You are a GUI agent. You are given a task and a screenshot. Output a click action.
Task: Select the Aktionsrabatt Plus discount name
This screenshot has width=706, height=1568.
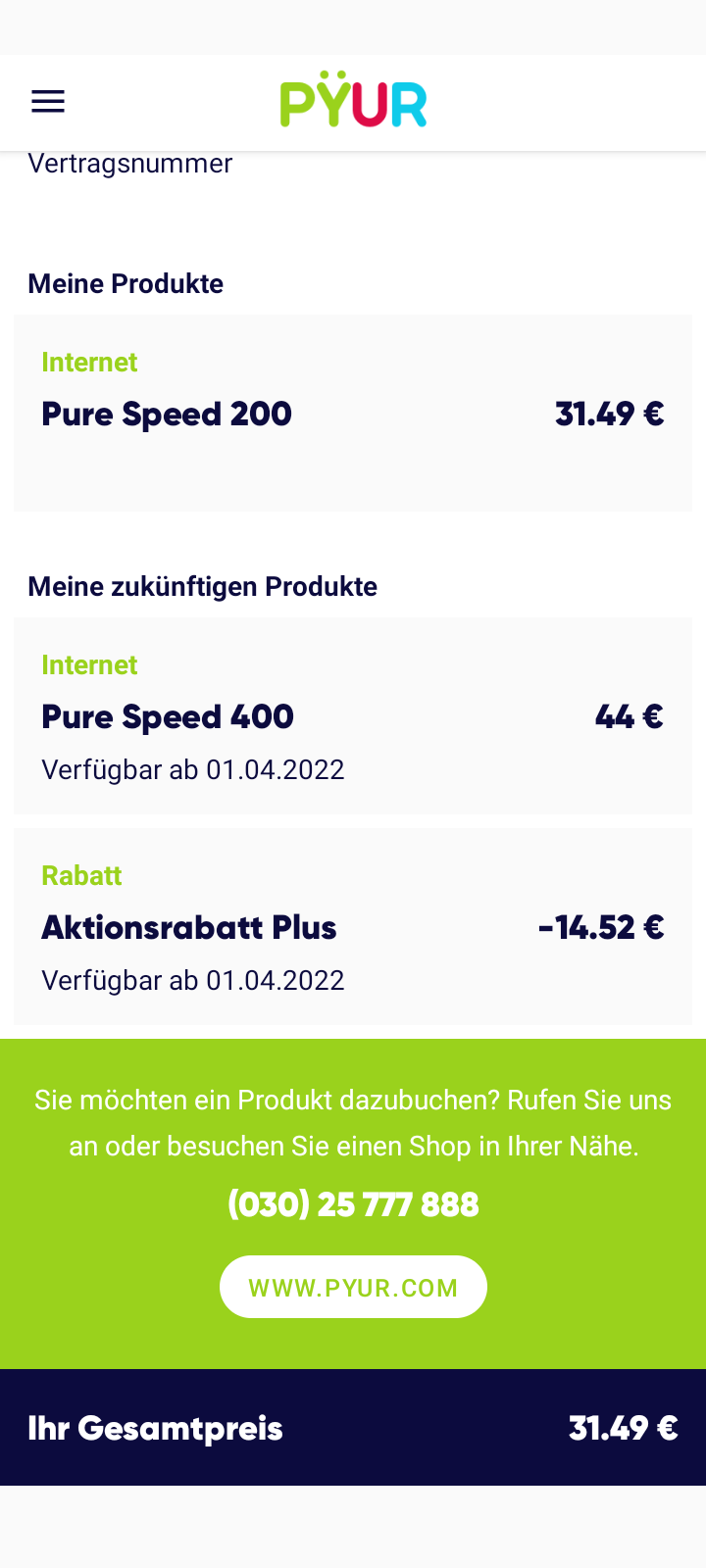coord(189,928)
